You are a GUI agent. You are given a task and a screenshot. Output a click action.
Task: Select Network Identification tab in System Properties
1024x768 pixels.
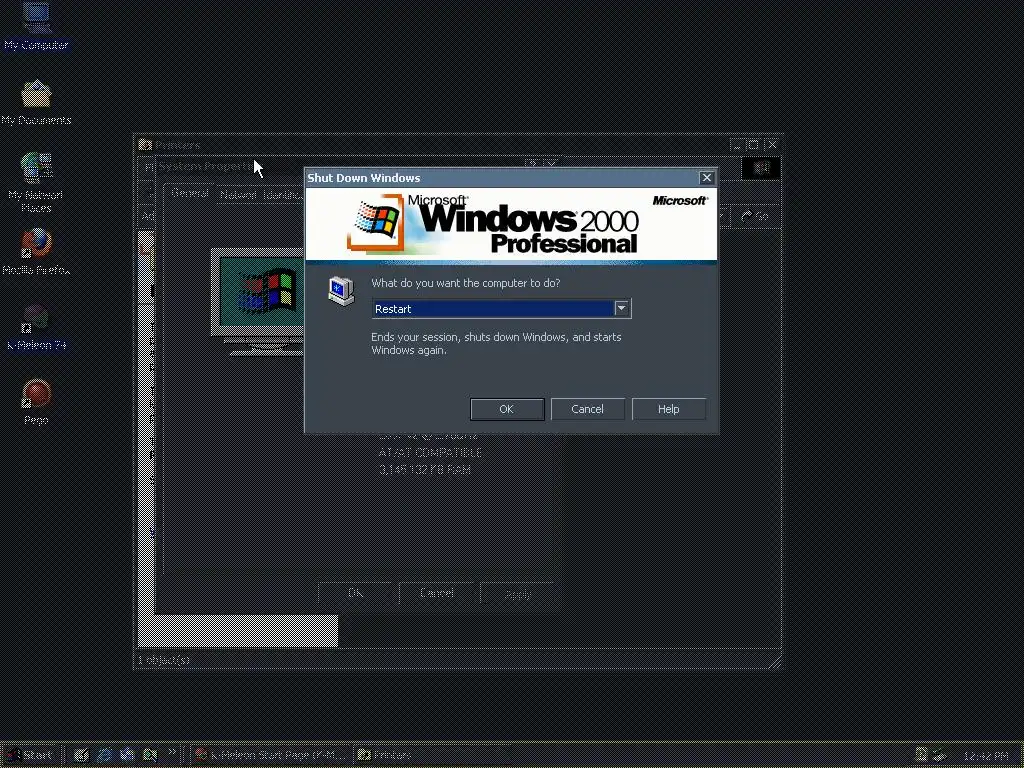[261, 195]
